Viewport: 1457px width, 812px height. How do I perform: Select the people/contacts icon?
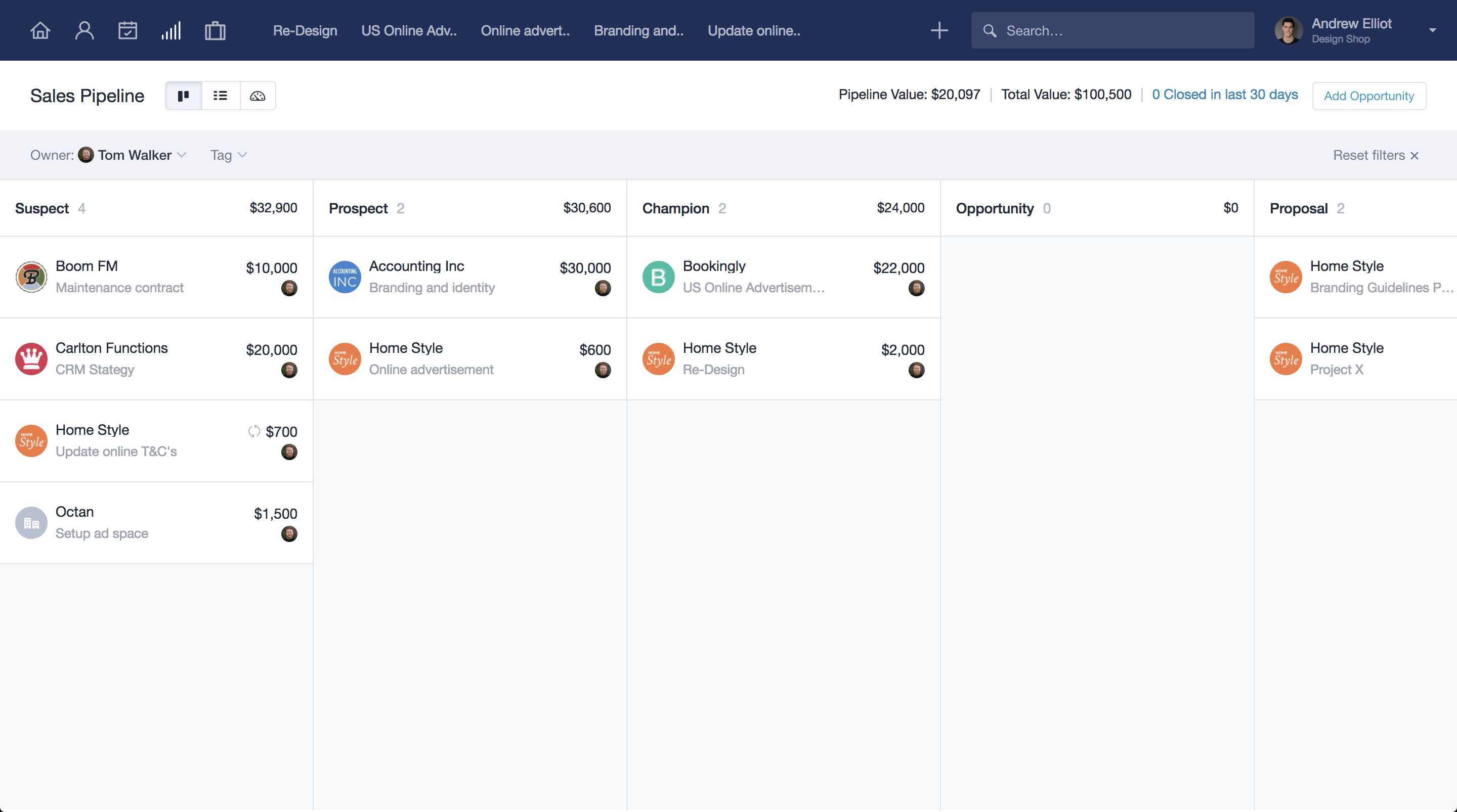84,30
